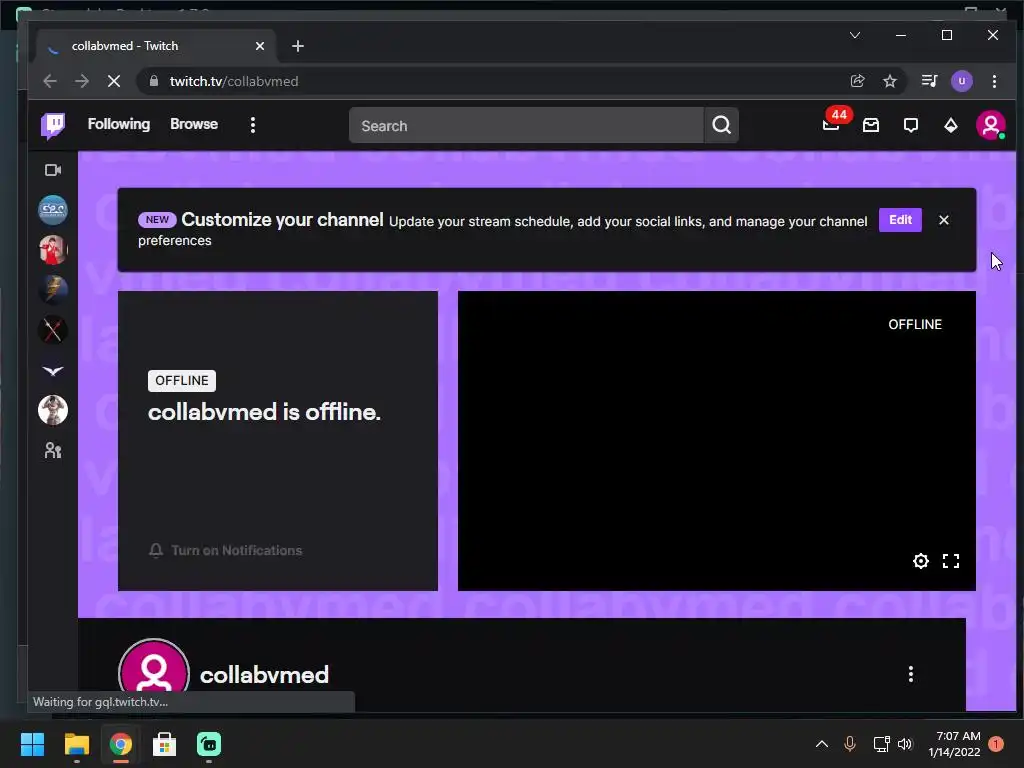
Task: Open notifications inbox with 44 badge
Action: click(831, 124)
